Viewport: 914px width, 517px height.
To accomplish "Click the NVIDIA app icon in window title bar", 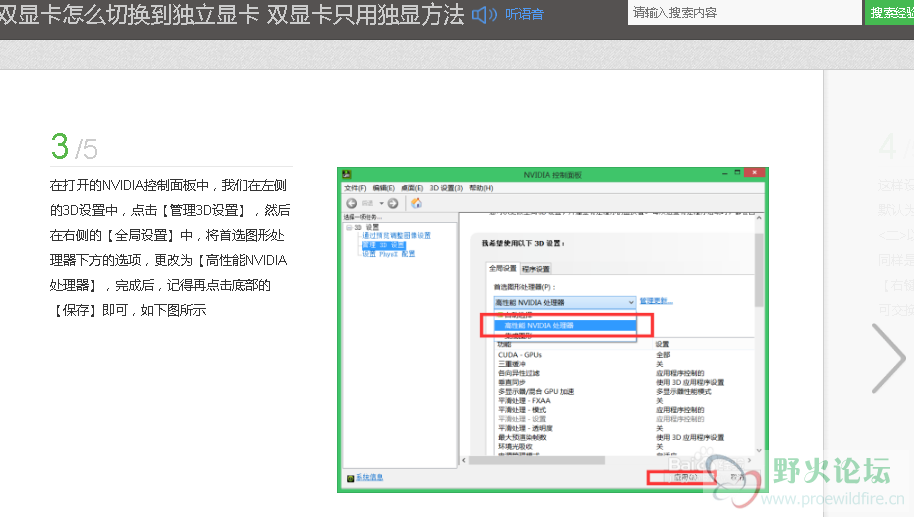I will coord(346,174).
